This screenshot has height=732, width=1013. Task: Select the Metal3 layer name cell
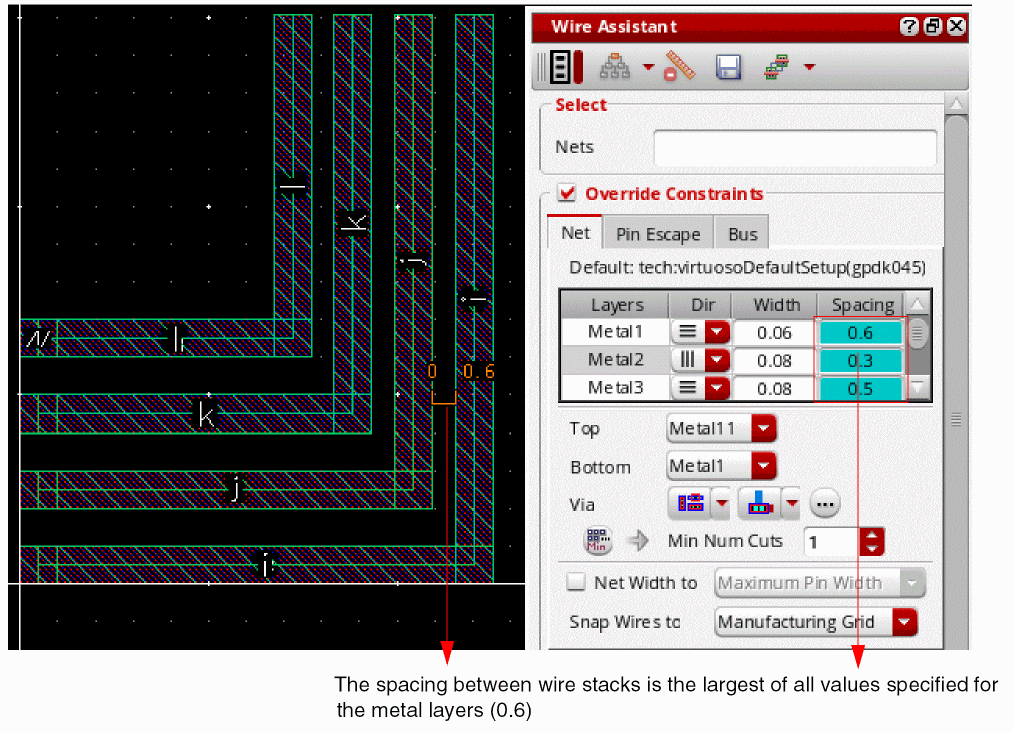click(x=615, y=388)
